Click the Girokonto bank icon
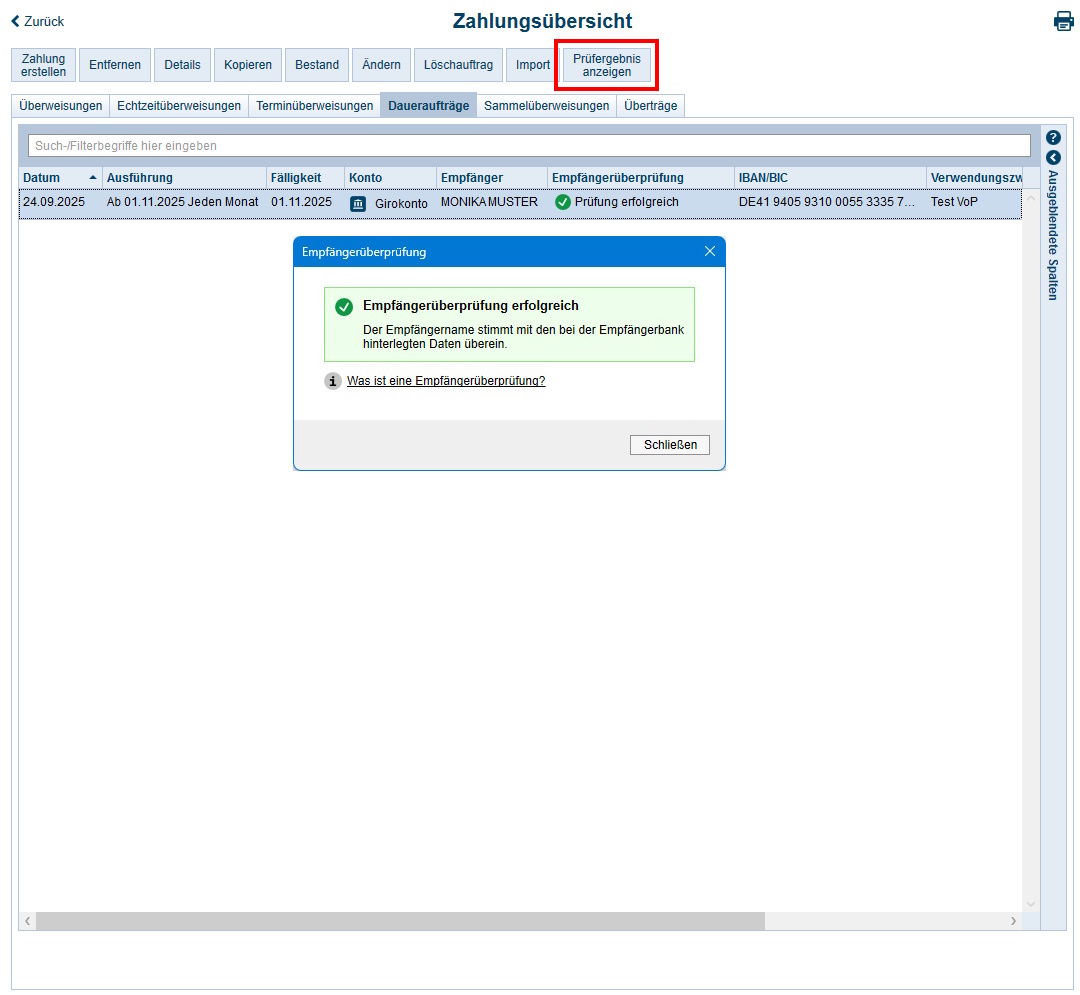 coord(358,203)
